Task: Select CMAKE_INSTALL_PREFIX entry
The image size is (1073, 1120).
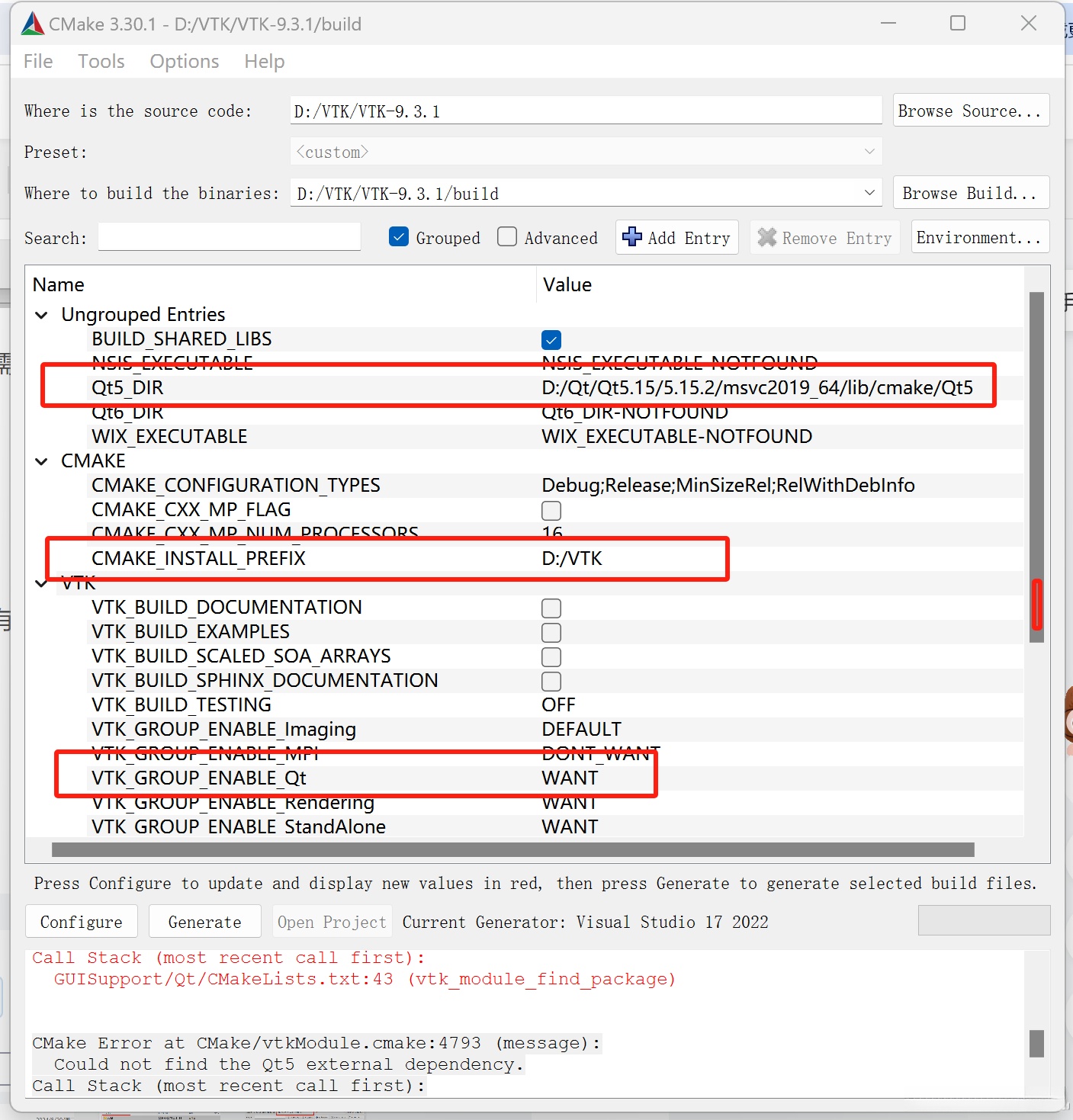Action: pos(198,559)
